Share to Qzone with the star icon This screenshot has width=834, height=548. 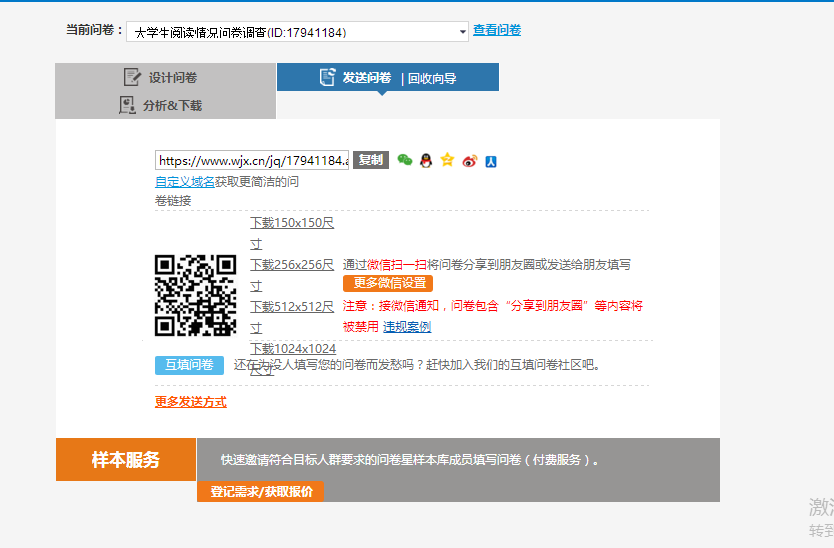[447, 160]
